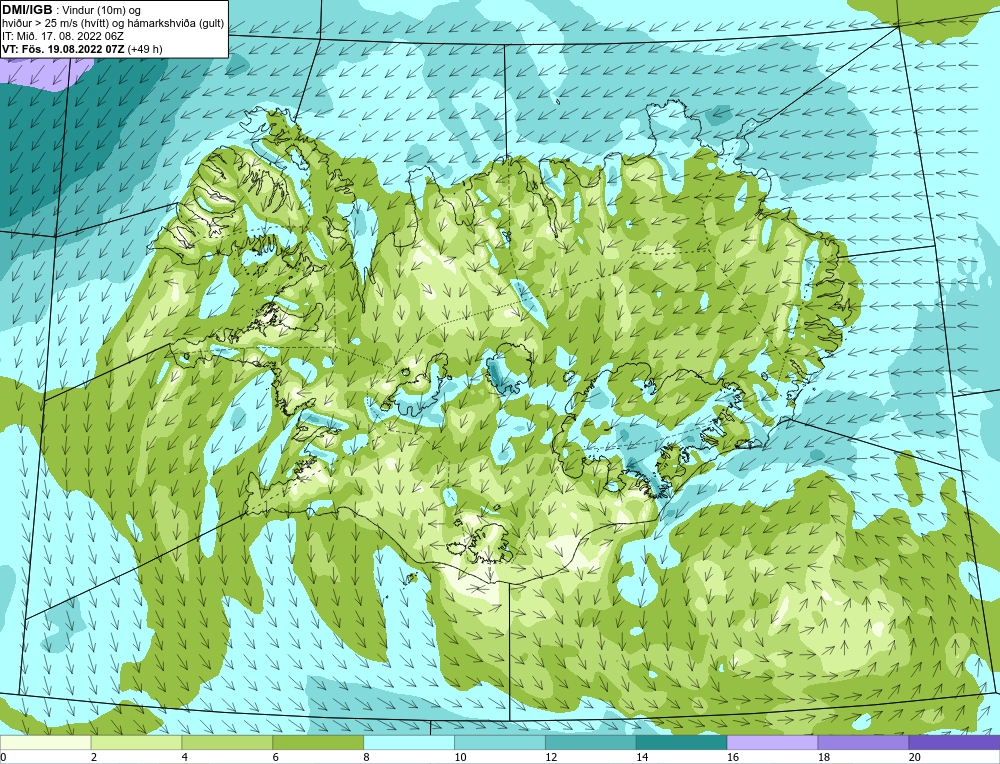The height and width of the screenshot is (764, 1000).
Task: Click the 16–18 m/s light purple legend swatch
Action: tap(772, 743)
